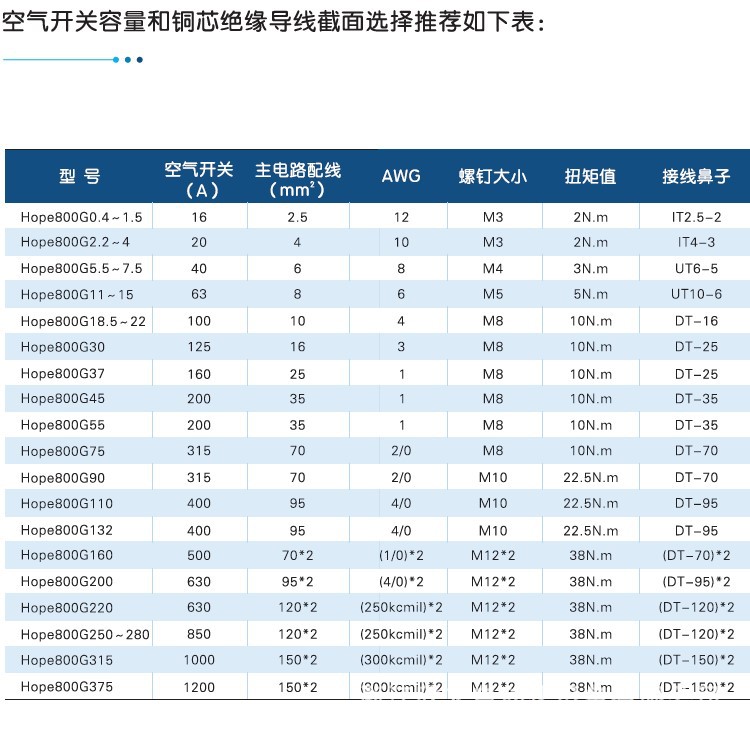750x735 pixels.
Task: Click the three-dot decoration under the title
Action: (x=128, y=60)
